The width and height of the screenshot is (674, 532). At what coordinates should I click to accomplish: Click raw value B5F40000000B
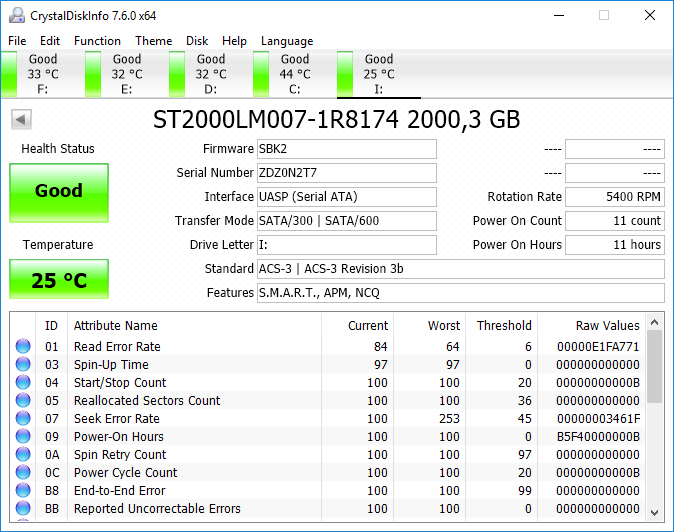[598, 437]
